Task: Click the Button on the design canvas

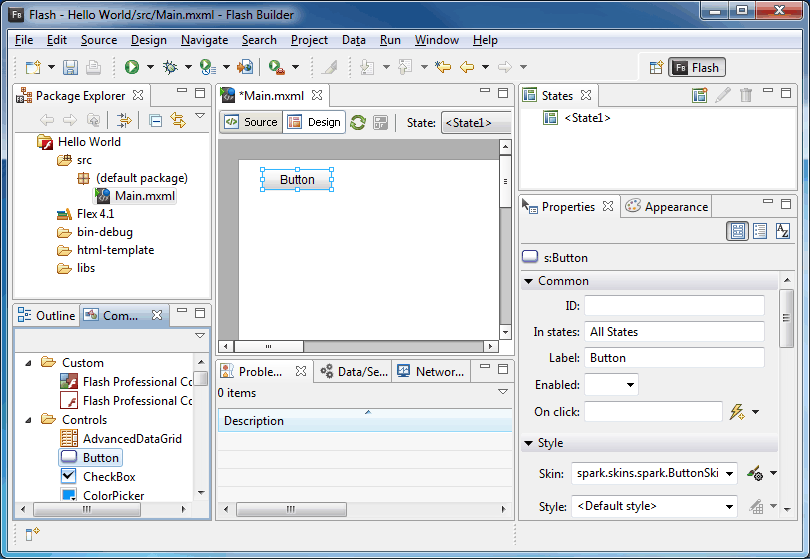Action: (297, 180)
